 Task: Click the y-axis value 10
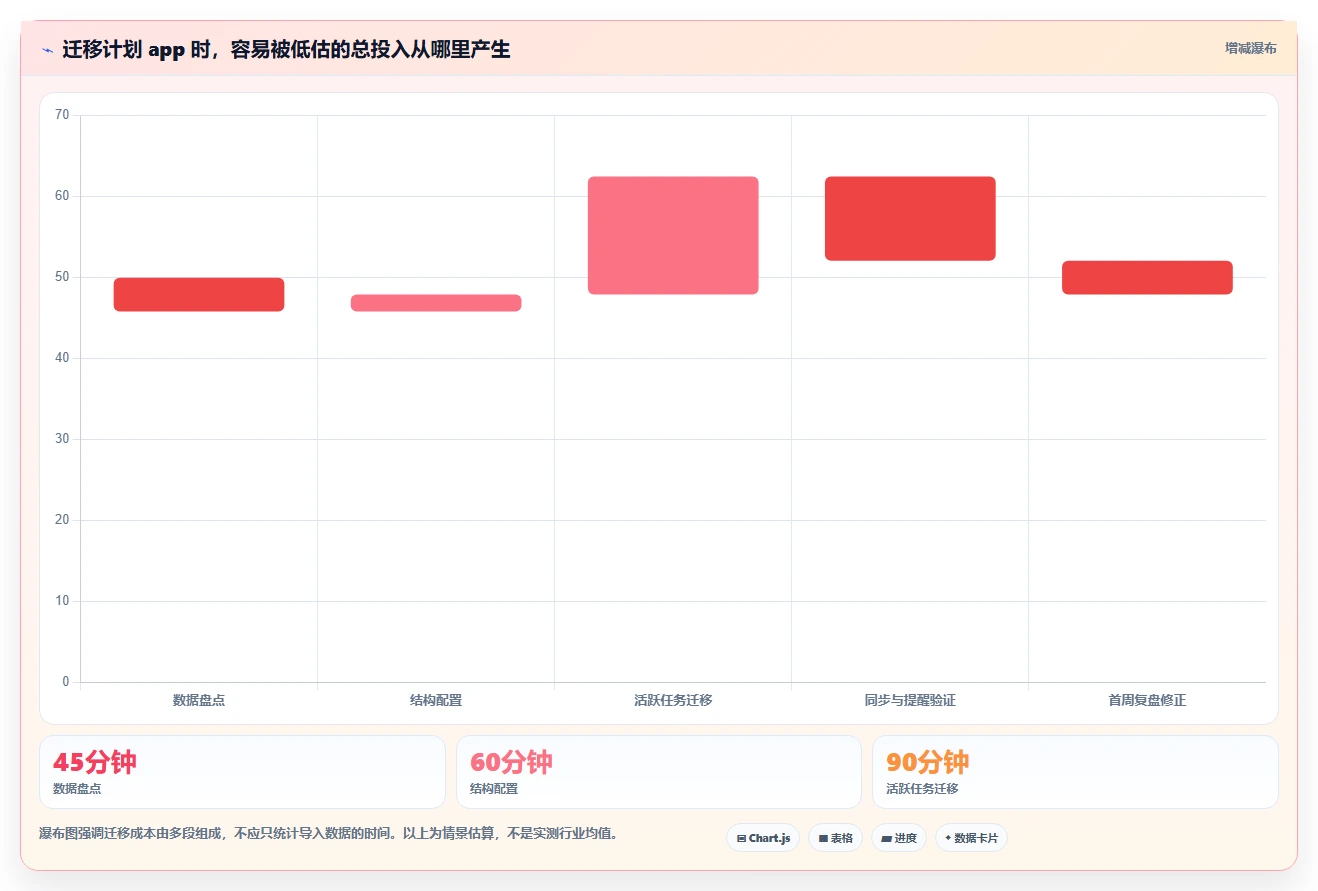point(62,601)
